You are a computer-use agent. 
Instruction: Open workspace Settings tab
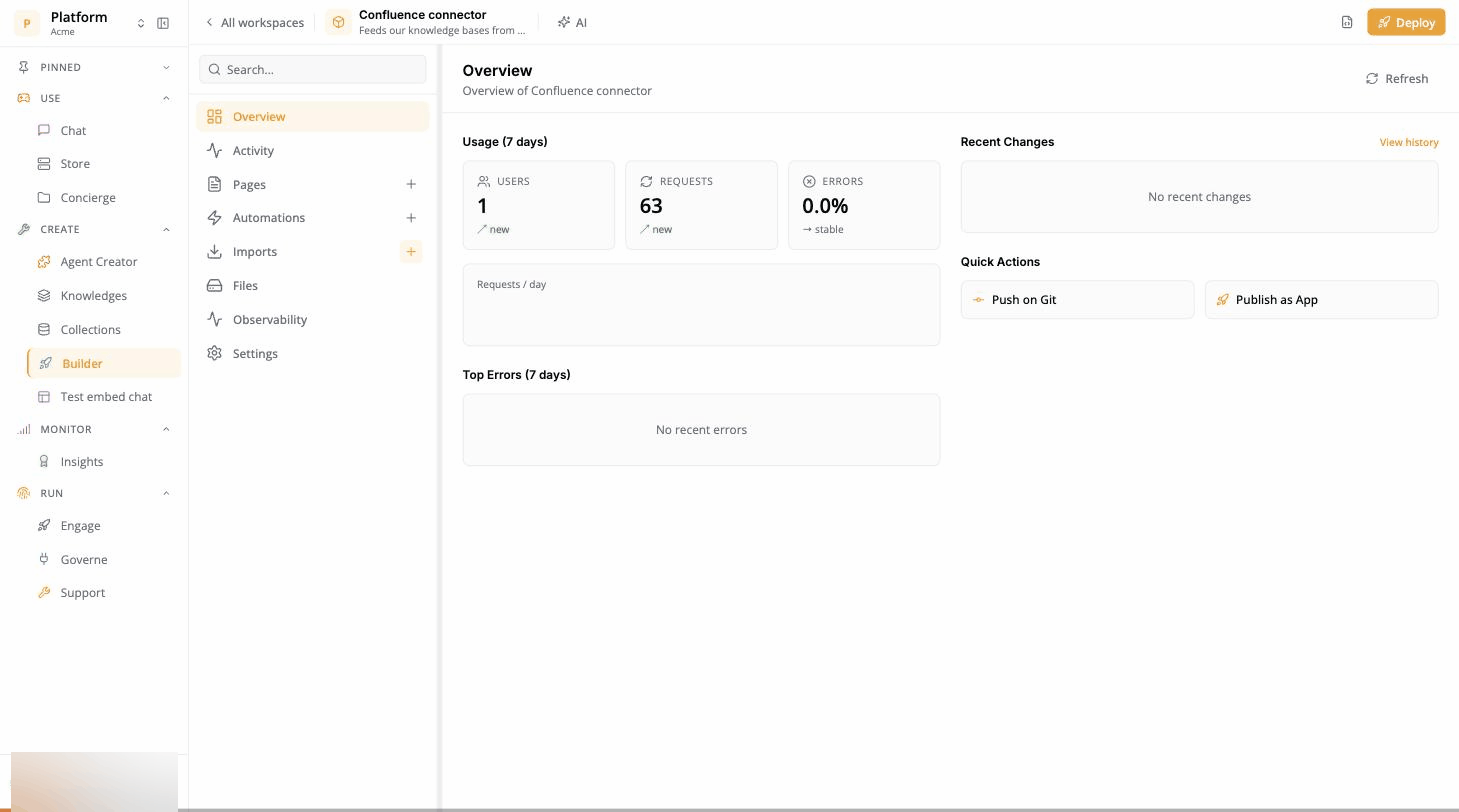pyautogui.click(x=312, y=354)
